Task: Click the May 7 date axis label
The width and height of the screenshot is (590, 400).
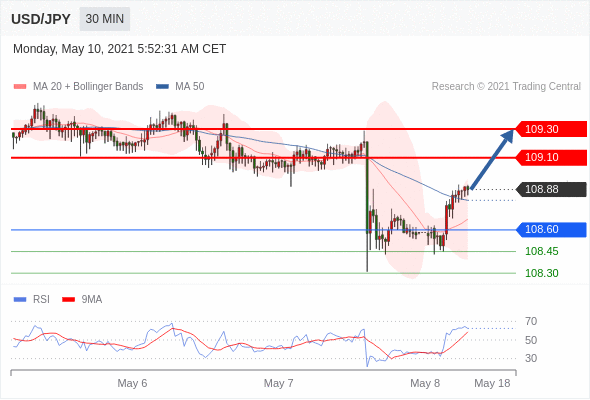Action: coord(278,383)
